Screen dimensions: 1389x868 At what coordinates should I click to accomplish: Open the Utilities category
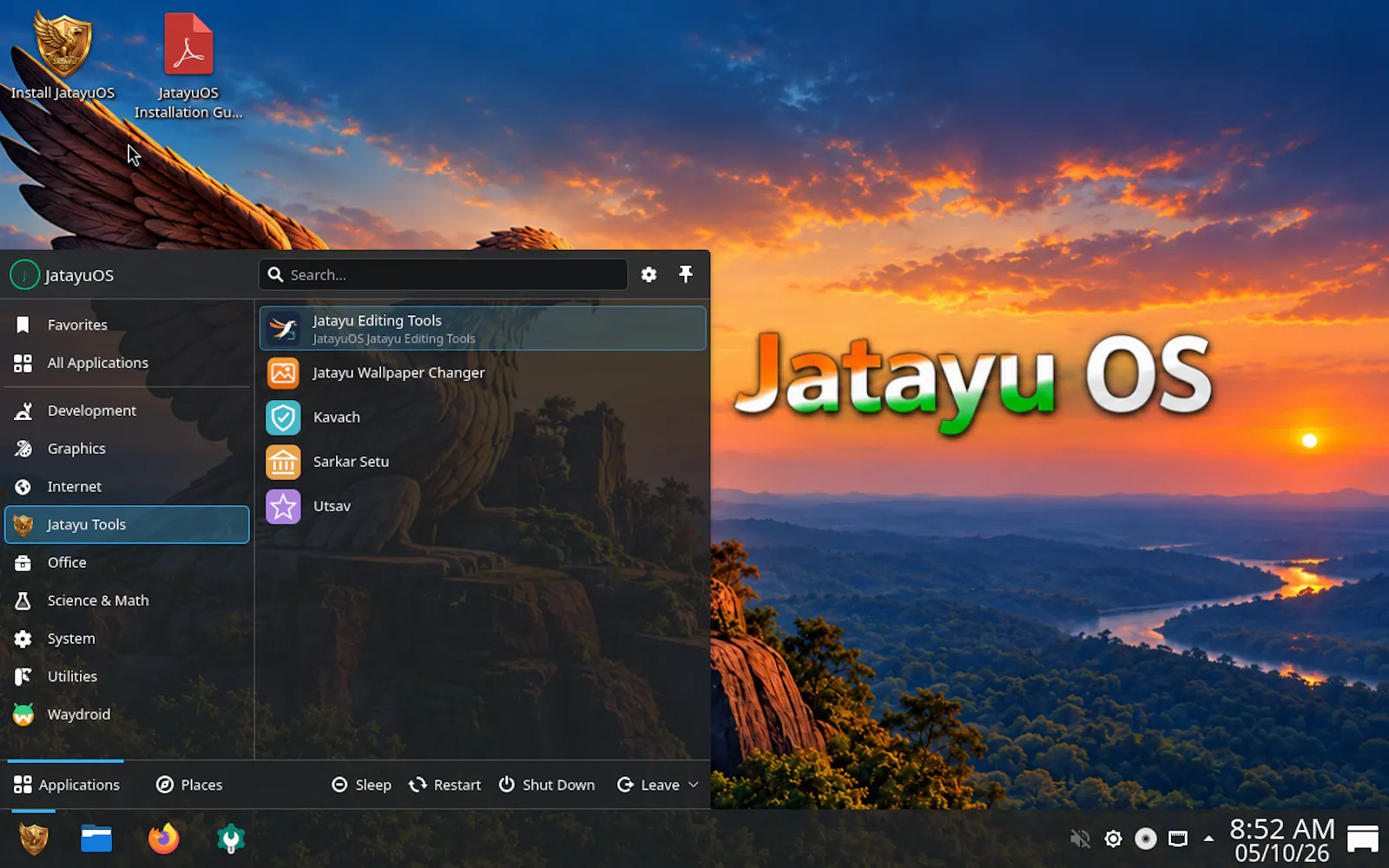(127, 676)
